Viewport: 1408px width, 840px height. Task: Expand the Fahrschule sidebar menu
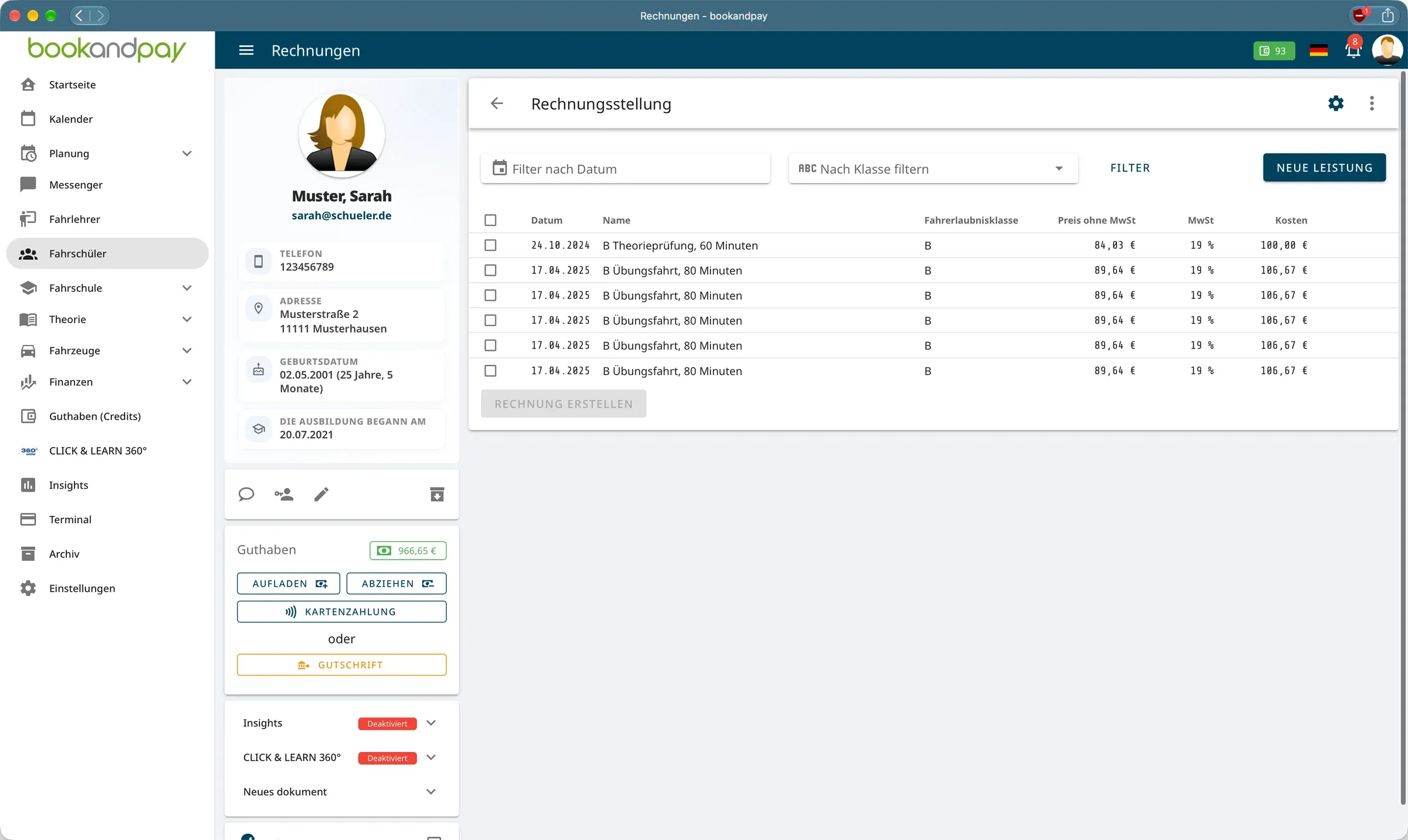coord(107,288)
